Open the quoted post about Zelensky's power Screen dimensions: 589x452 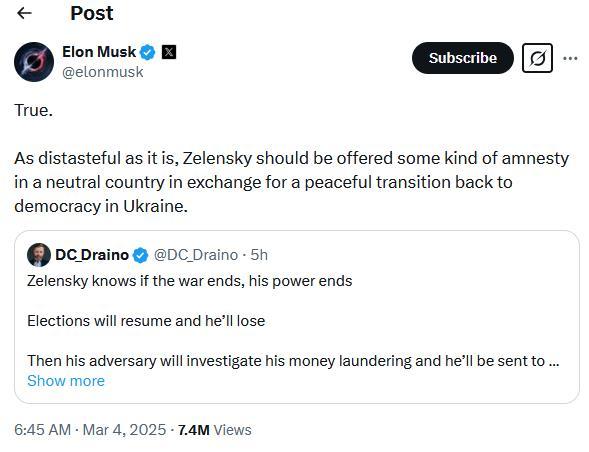coord(297,317)
